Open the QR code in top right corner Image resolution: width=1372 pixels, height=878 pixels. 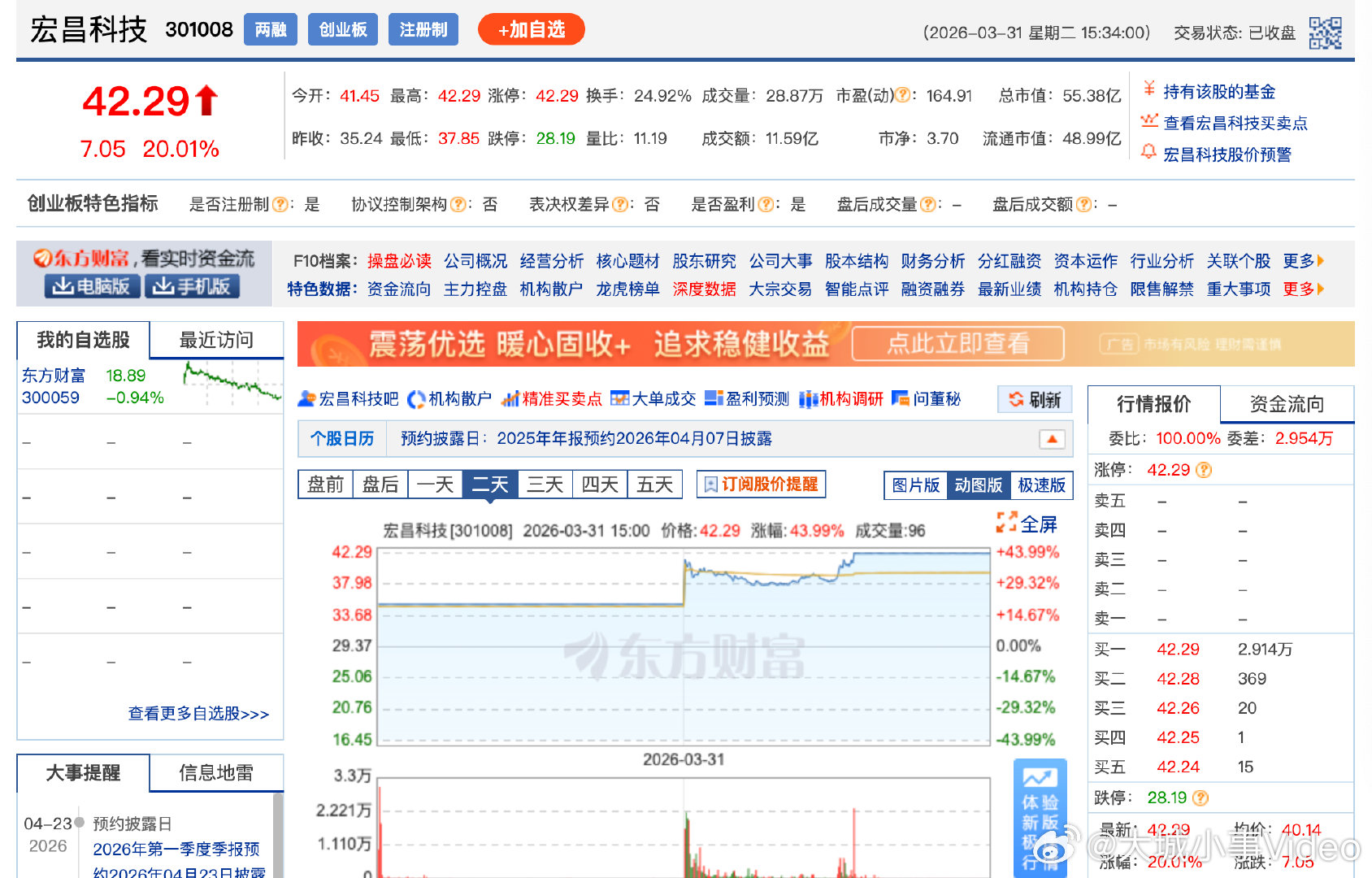(x=1327, y=33)
